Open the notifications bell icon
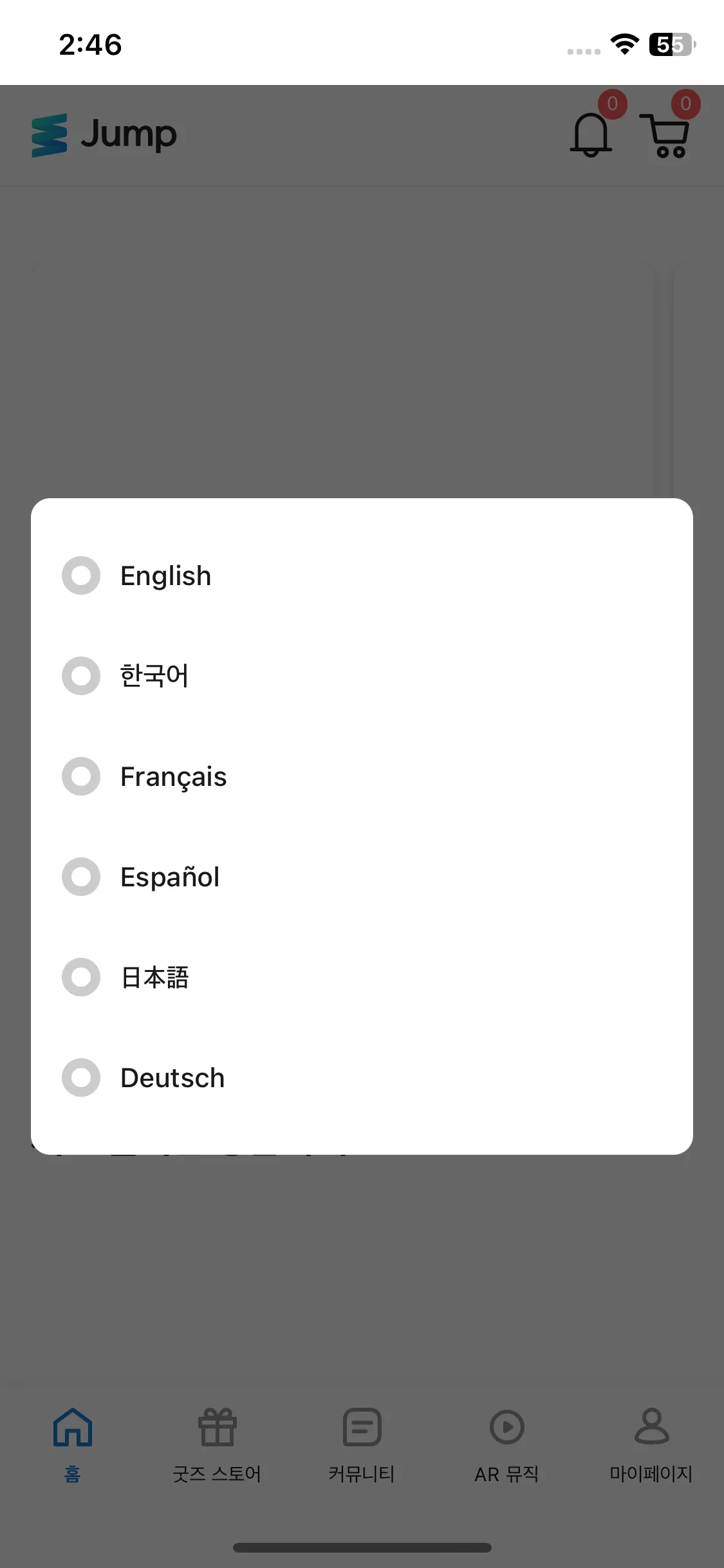This screenshot has width=724, height=1568. (591, 135)
